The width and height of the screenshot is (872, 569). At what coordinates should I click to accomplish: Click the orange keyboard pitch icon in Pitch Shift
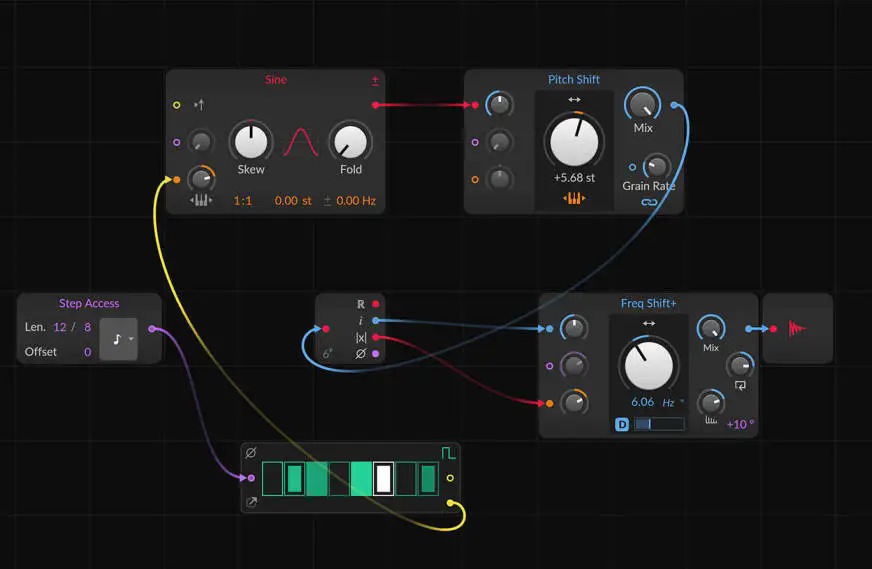pyautogui.click(x=574, y=198)
